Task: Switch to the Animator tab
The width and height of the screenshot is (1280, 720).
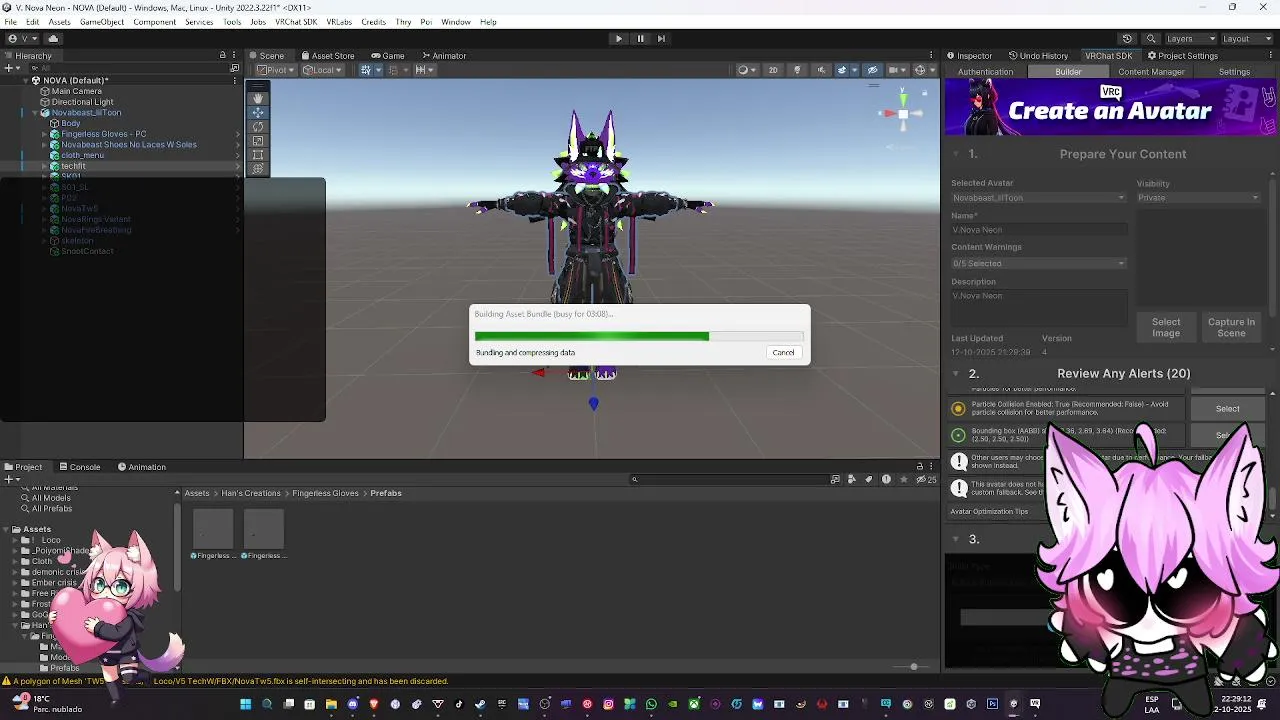Action: [443, 56]
